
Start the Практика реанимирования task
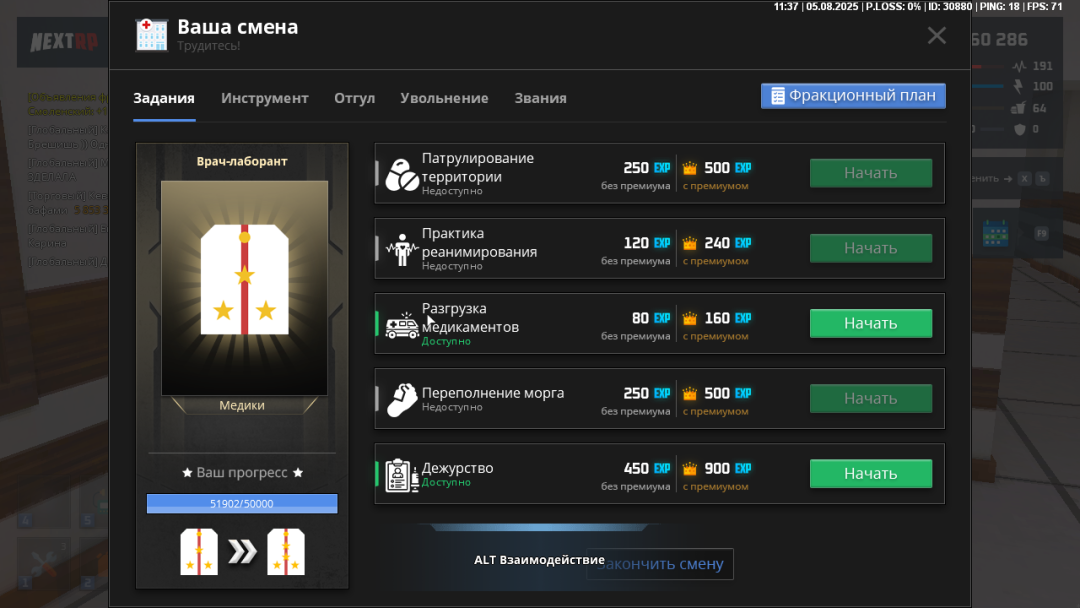click(x=871, y=248)
